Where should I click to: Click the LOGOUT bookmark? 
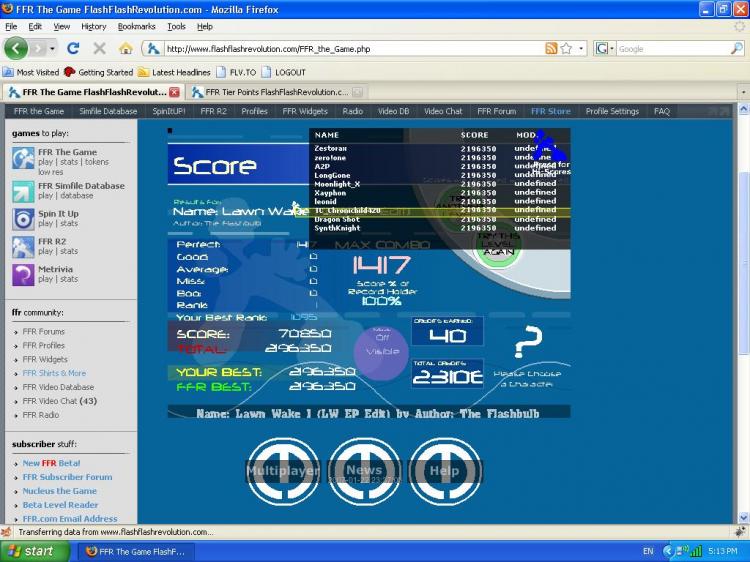click(x=284, y=72)
